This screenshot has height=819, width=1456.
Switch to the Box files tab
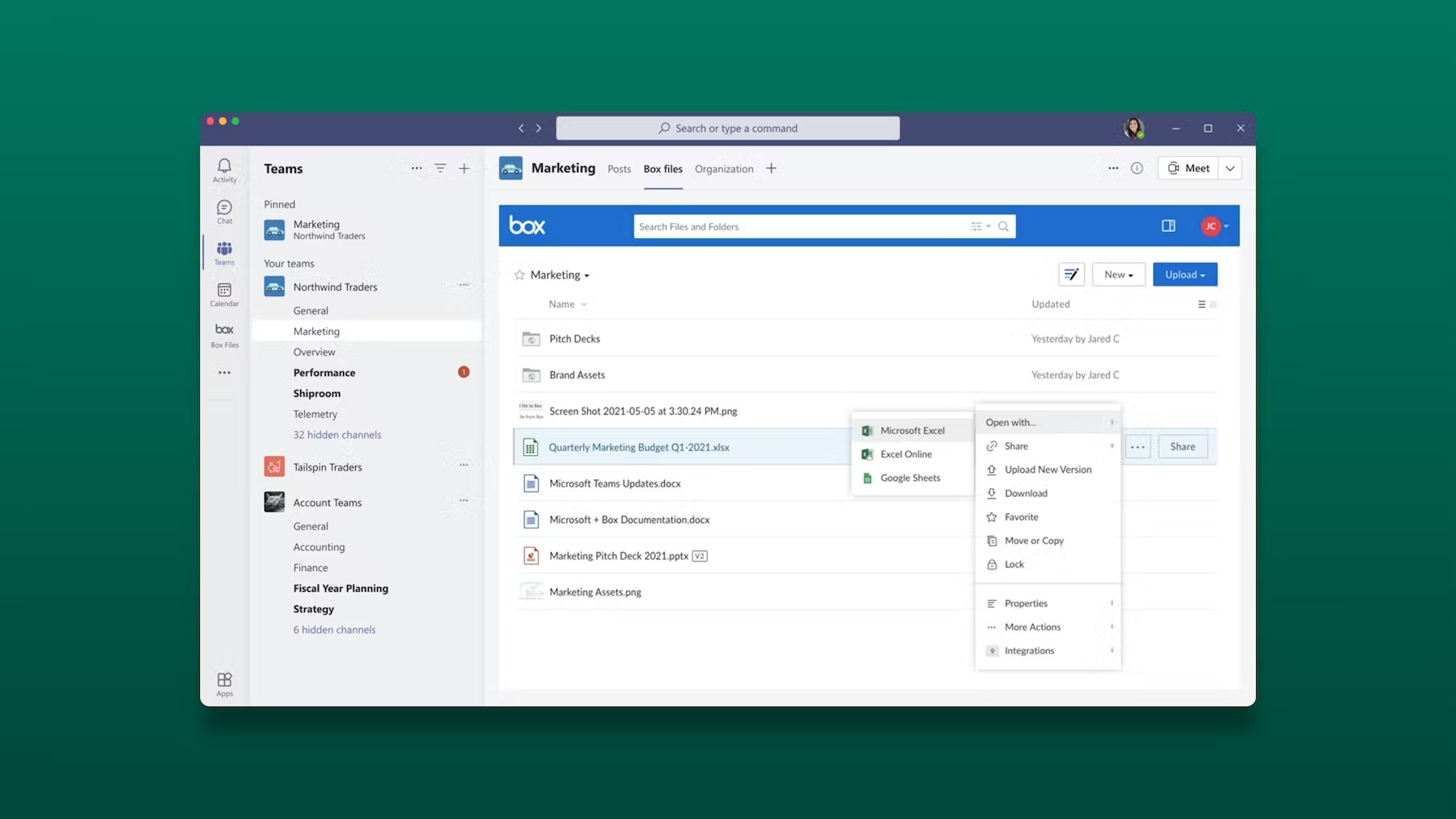(x=662, y=169)
